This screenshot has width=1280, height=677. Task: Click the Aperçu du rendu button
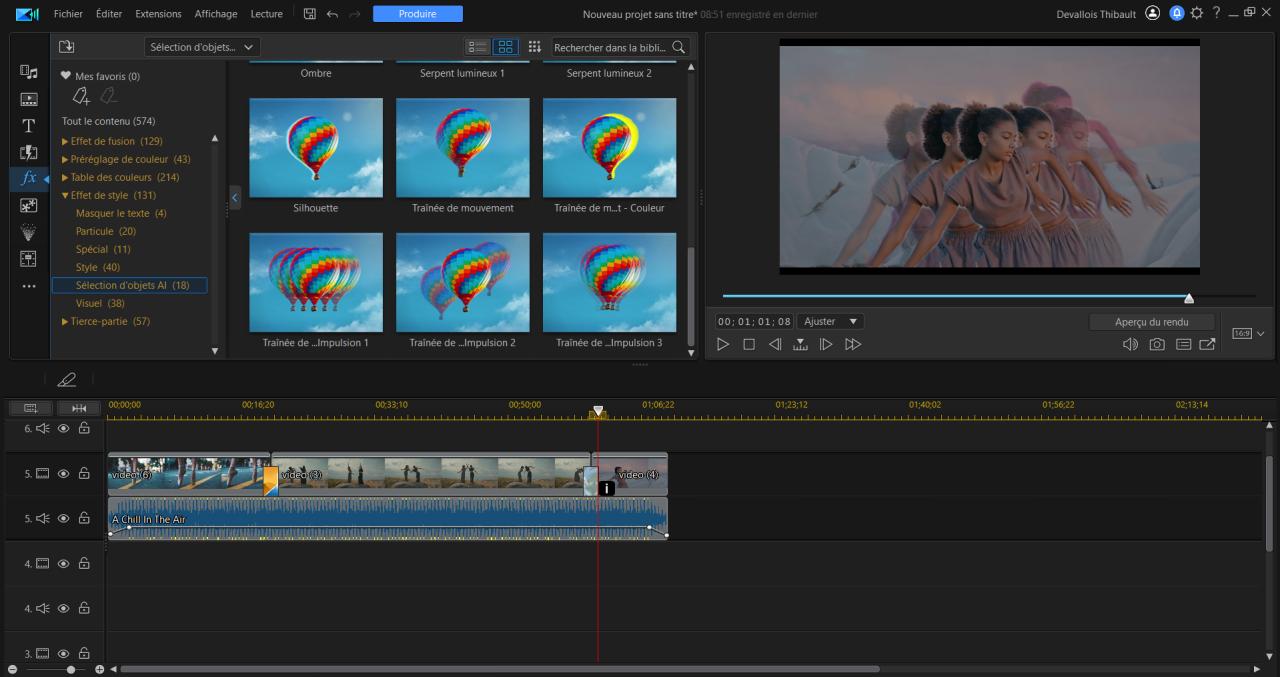(x=1151, y=322)
